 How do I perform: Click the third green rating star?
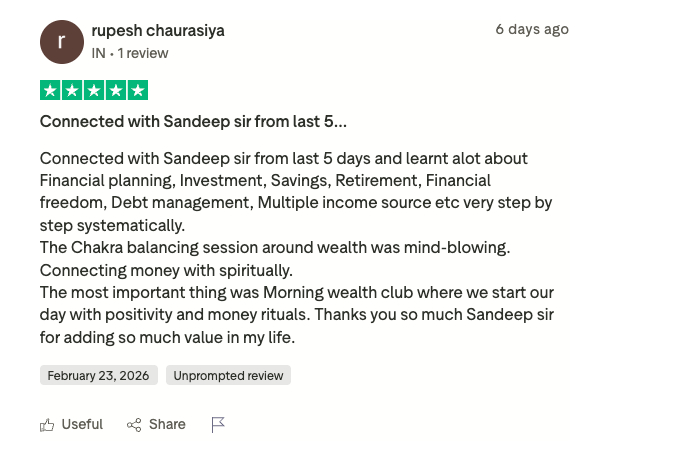94,90
